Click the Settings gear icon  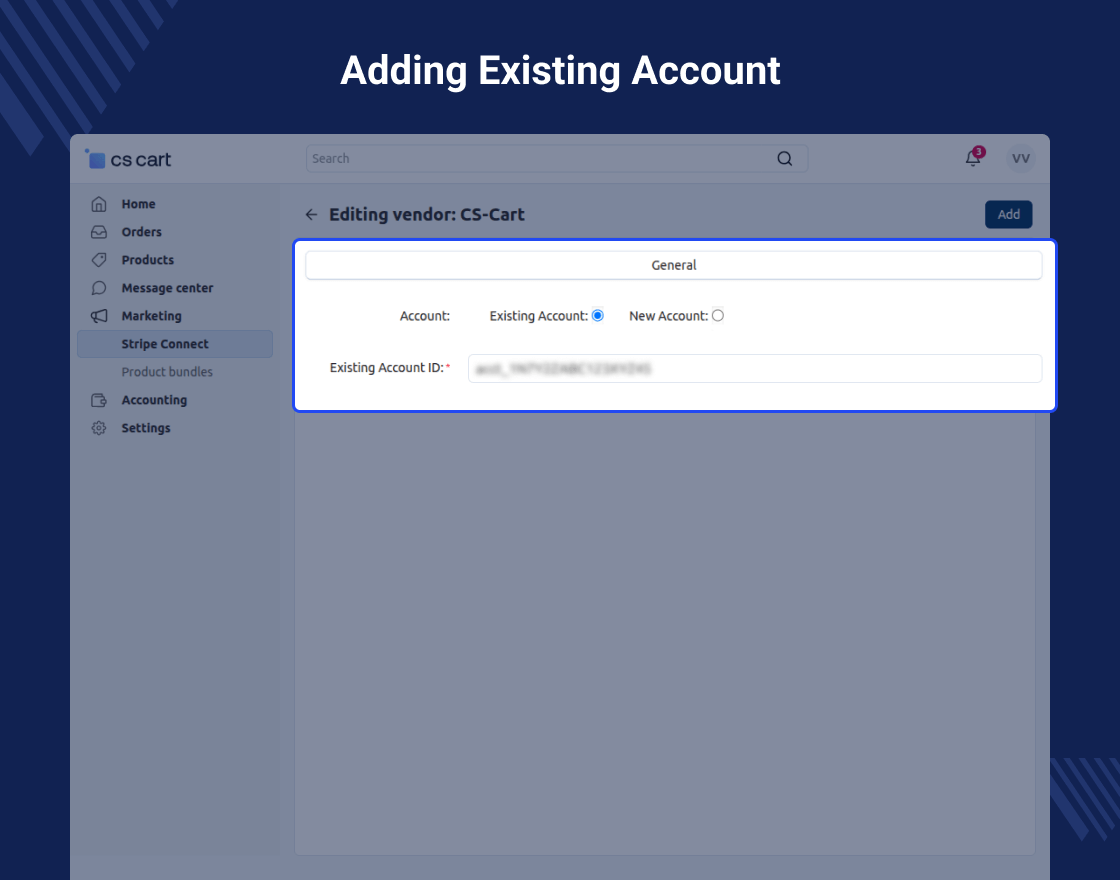[98, 428]
